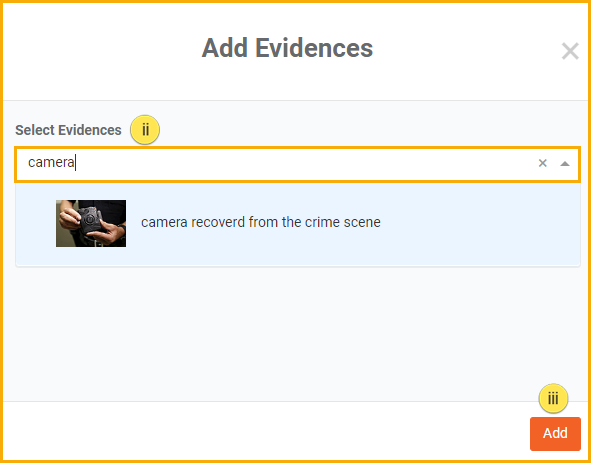Click the 'Select Evidences' field label
The image size is (591, 463).
[x=68, y=130]
